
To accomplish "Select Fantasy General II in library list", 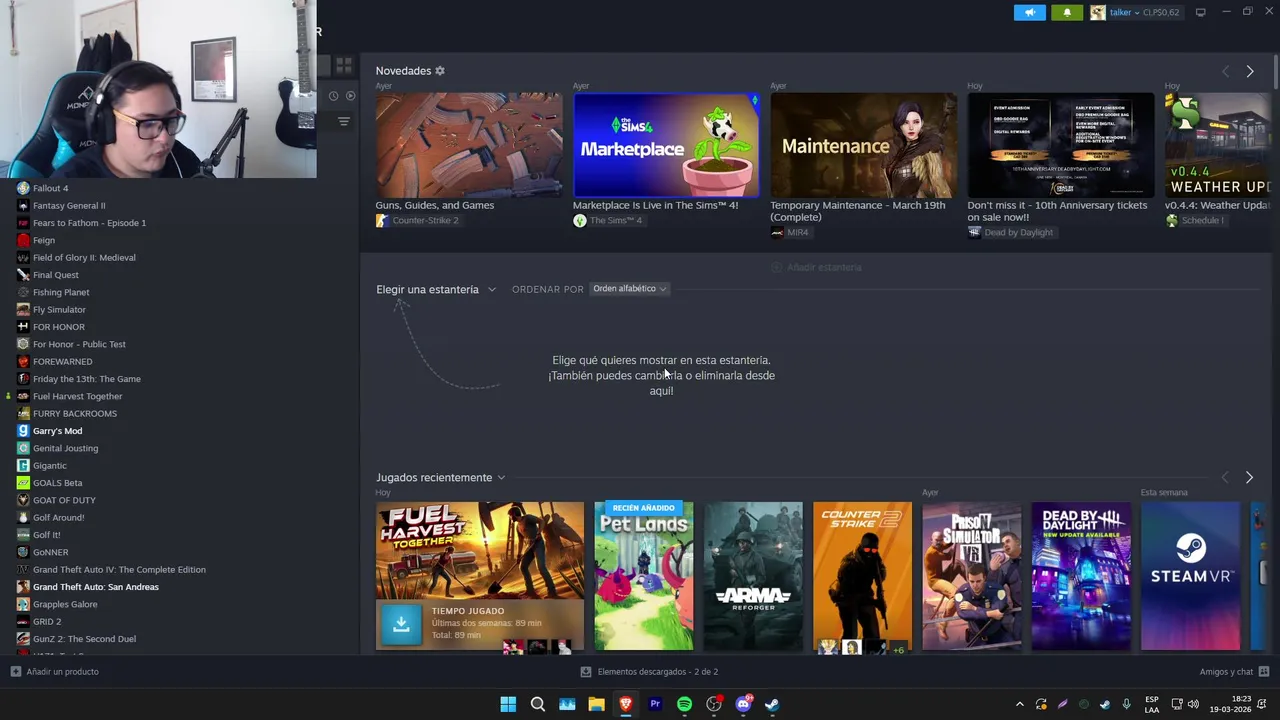I will [69, 206].
